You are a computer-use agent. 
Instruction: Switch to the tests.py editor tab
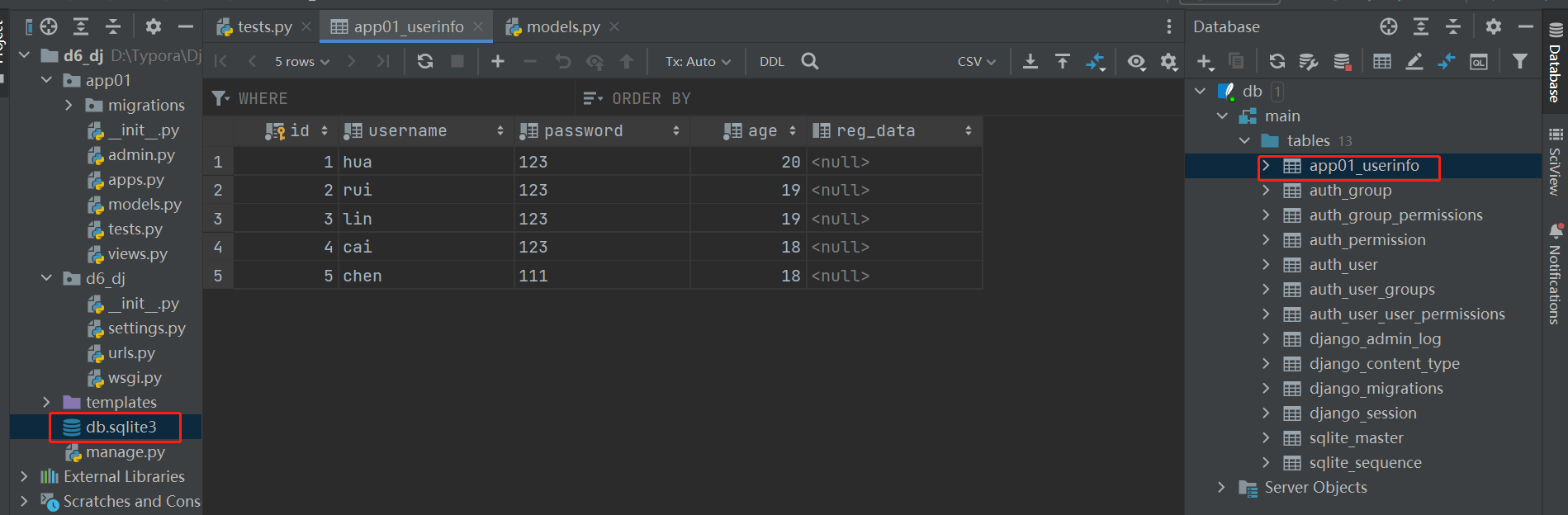coord(264,26)
